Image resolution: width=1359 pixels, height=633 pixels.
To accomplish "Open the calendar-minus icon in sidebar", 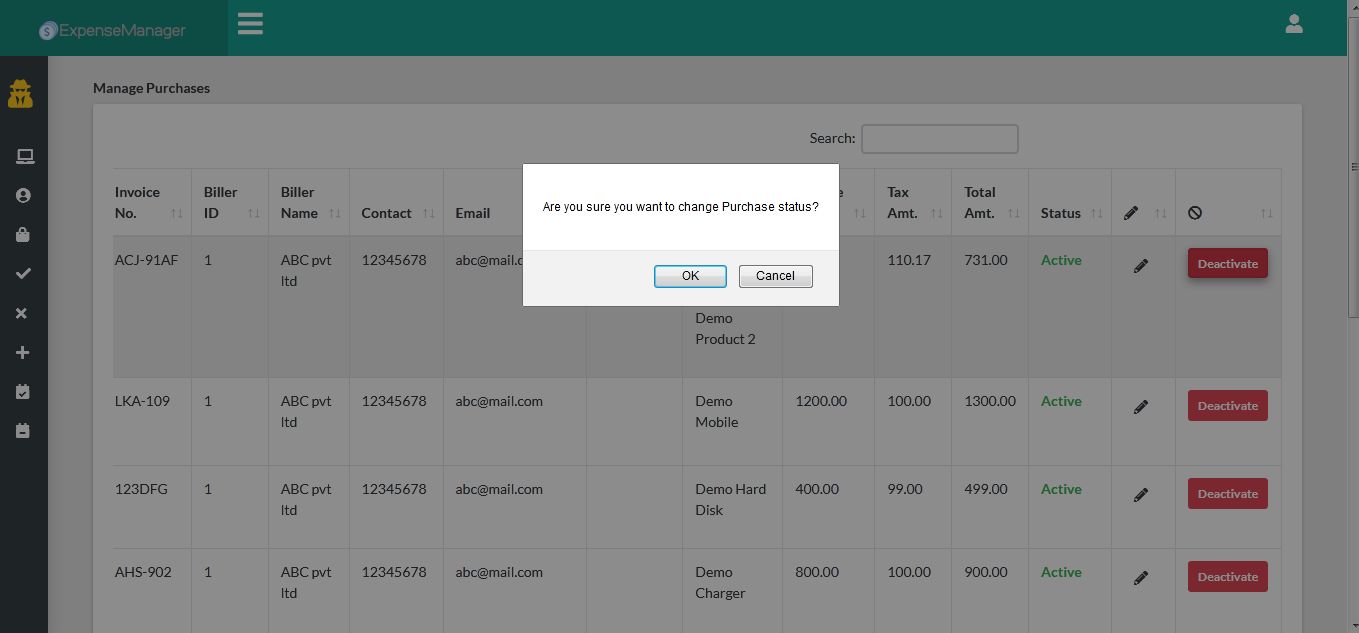I will click(23, 431).
